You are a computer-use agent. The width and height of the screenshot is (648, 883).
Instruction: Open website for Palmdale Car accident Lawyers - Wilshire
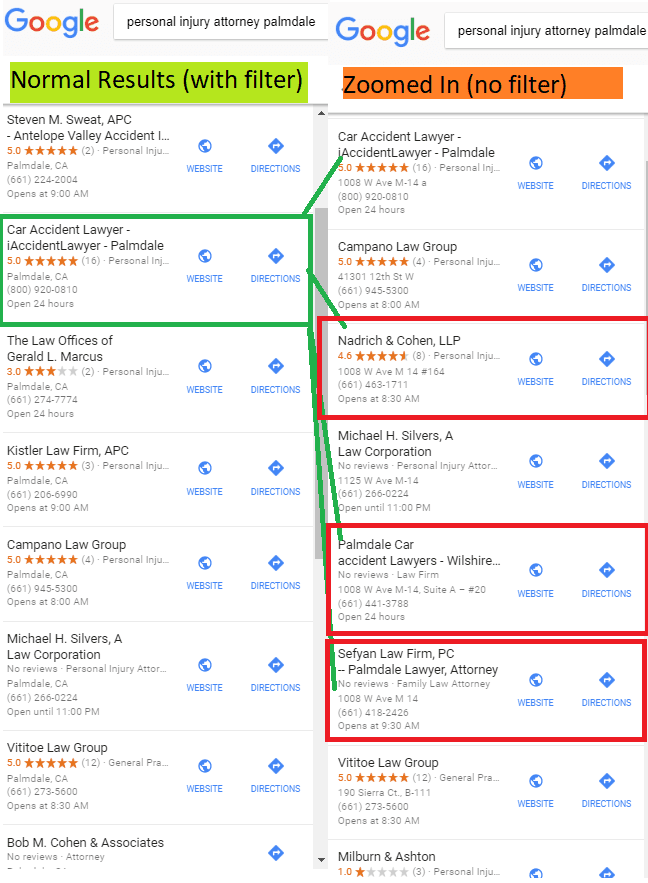pyautogui.click(x=535, y=580)
